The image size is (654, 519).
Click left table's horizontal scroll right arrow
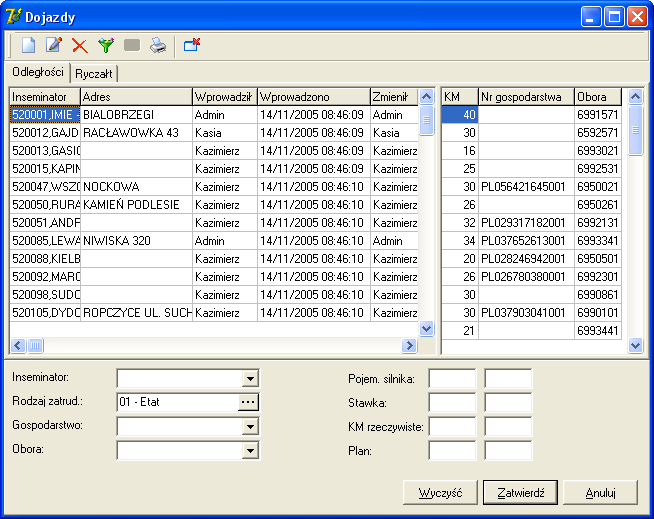pyautogui.click(x=409, y=345)
